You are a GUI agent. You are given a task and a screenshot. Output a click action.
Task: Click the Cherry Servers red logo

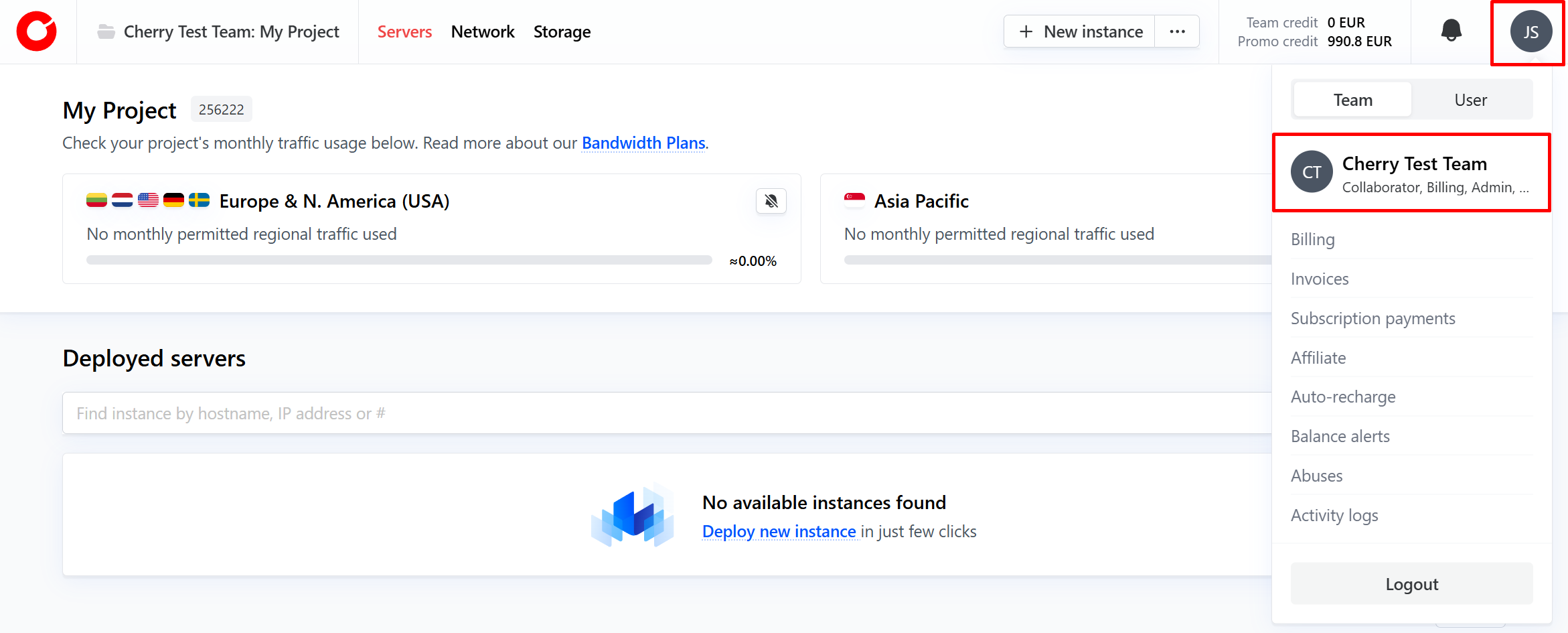click(37, 31)
